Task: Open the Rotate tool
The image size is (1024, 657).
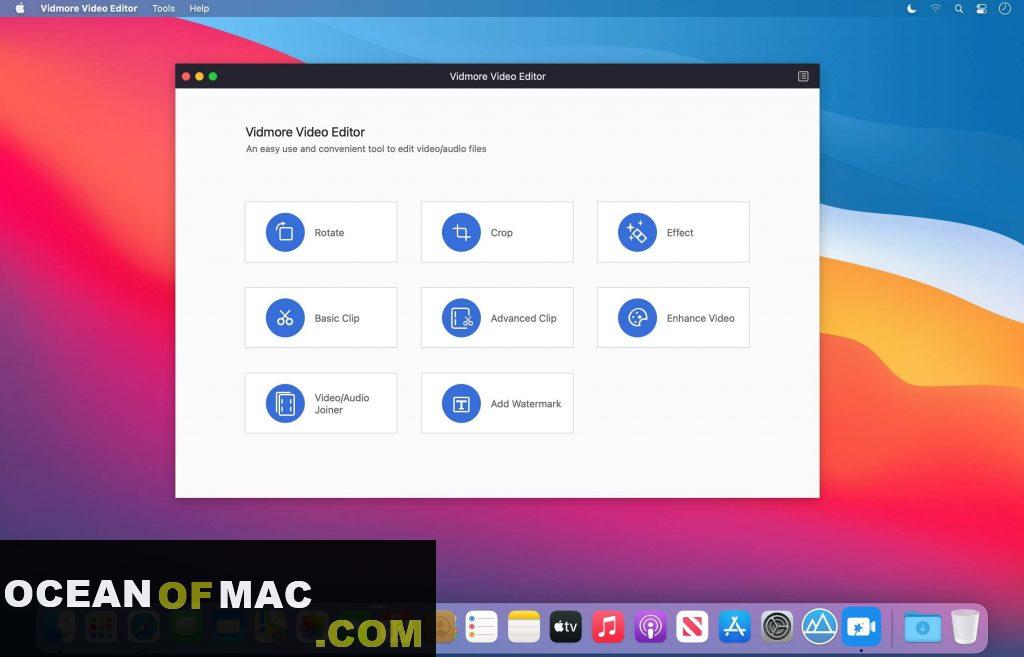Action: point(321,232)
